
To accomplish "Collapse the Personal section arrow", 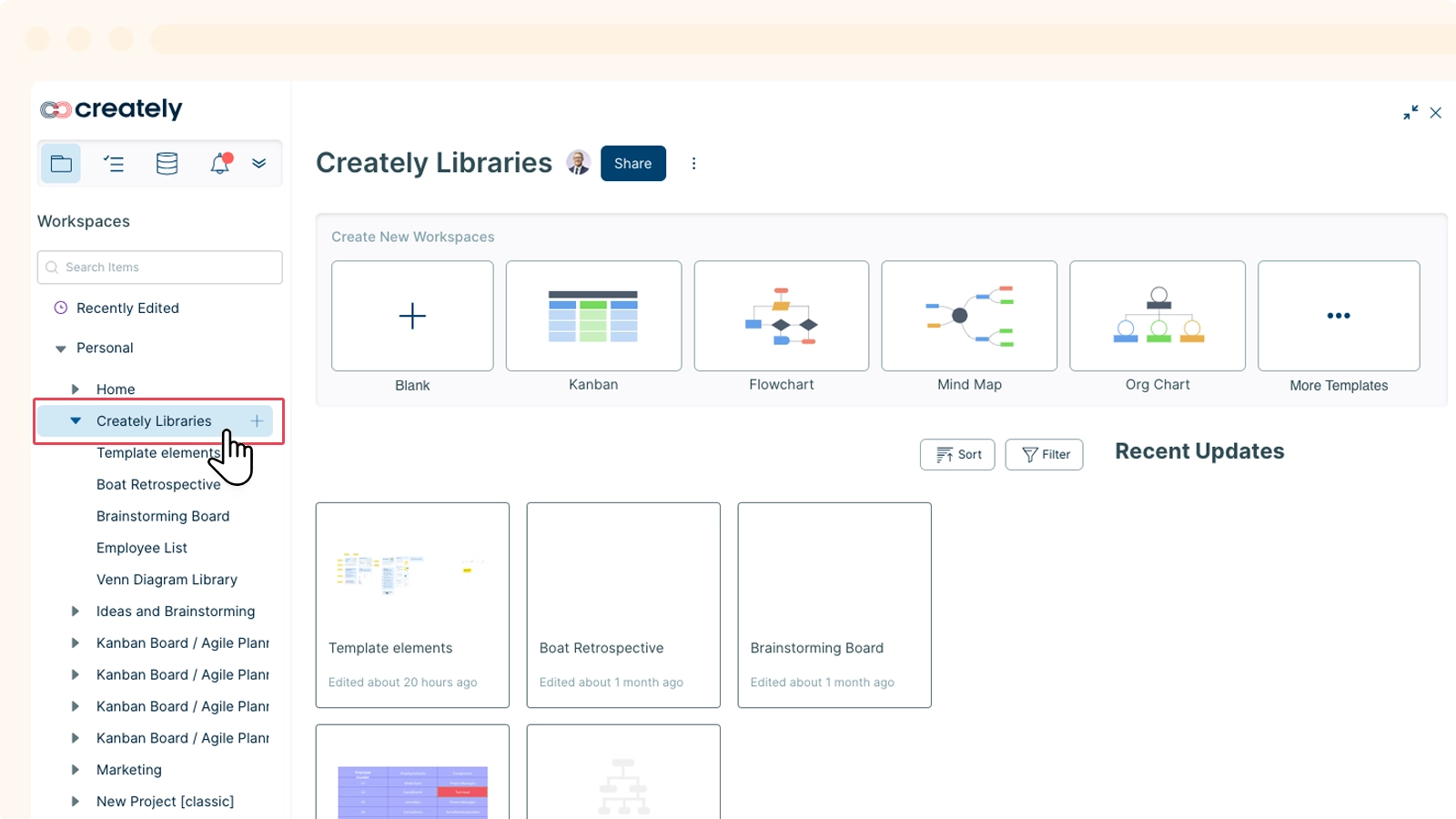I will (61, 349).
